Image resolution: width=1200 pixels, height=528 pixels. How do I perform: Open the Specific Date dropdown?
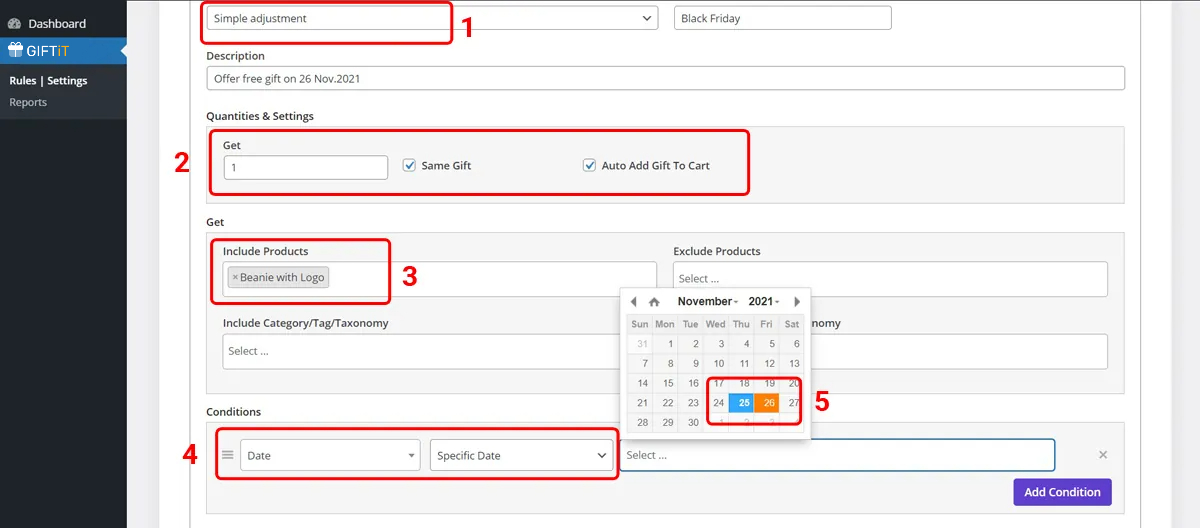[x=521, y=455]
